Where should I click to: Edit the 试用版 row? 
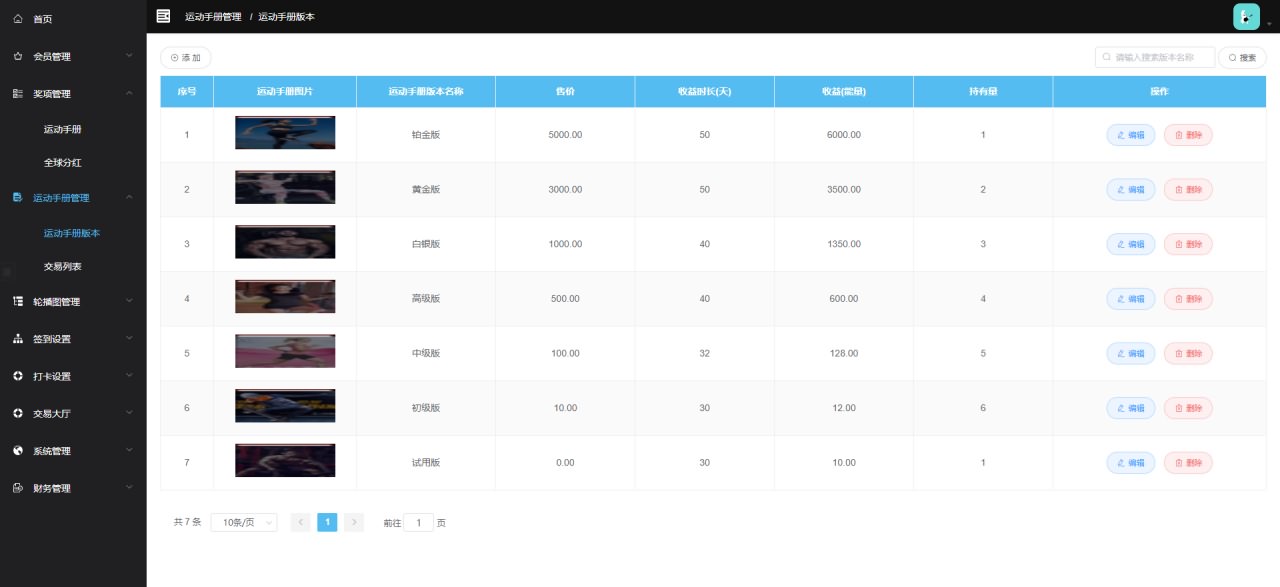point(1130,463)
